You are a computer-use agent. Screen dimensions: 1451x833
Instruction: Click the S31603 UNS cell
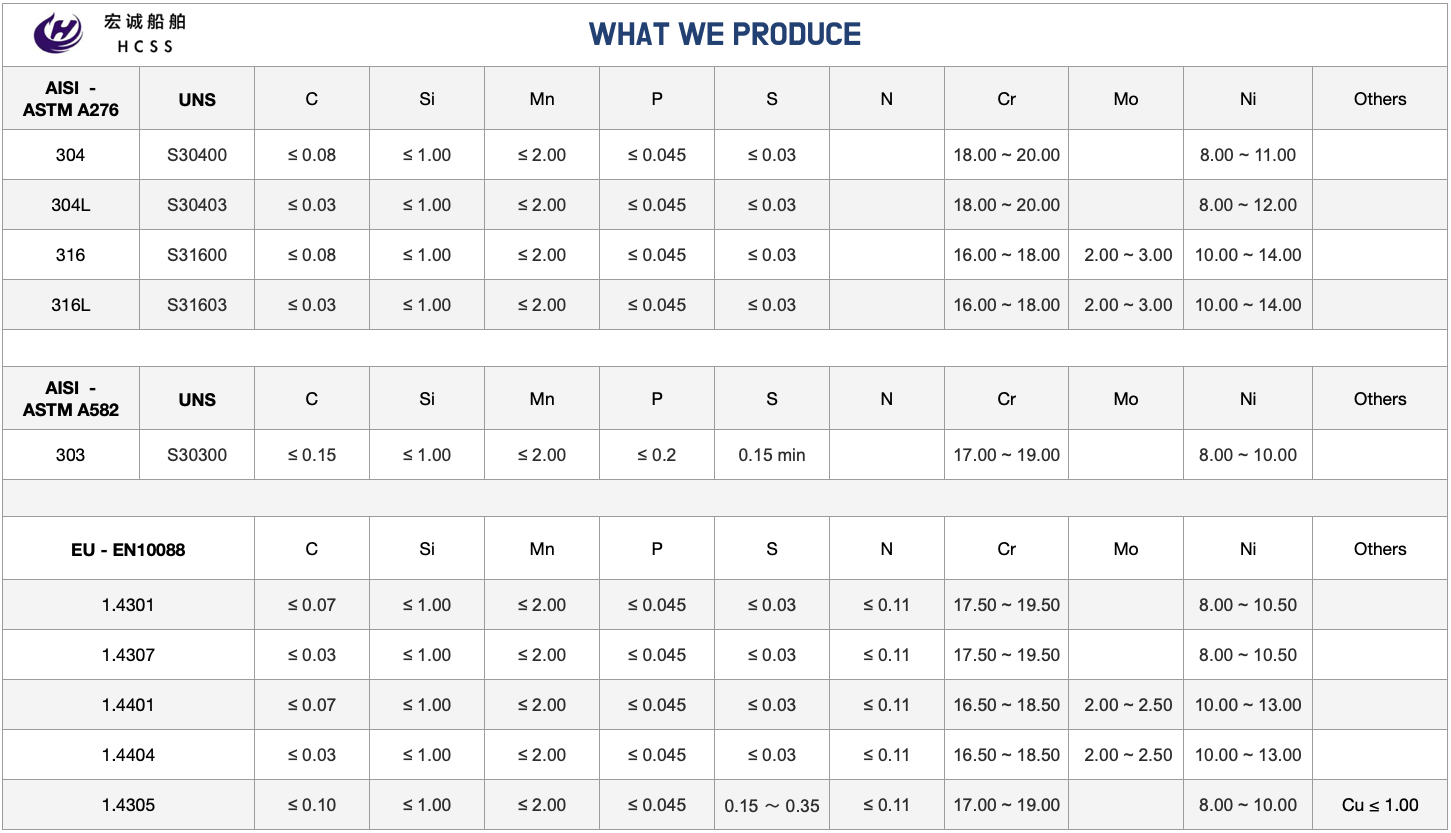point(197,305)
